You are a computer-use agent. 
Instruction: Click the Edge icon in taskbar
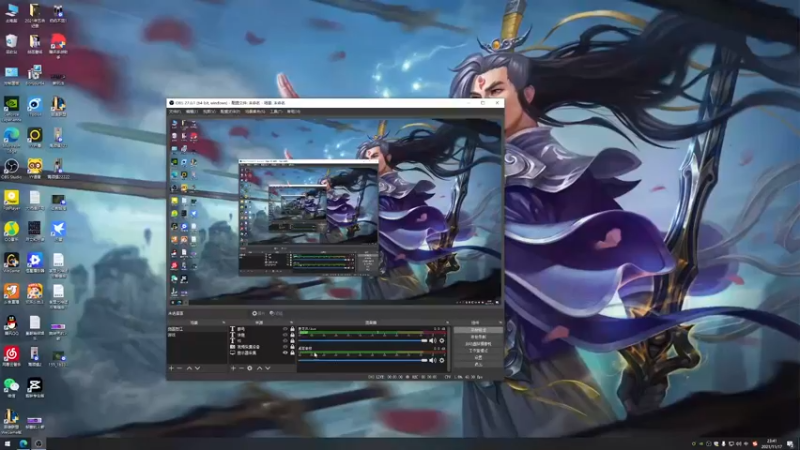(x=23, y=444)
